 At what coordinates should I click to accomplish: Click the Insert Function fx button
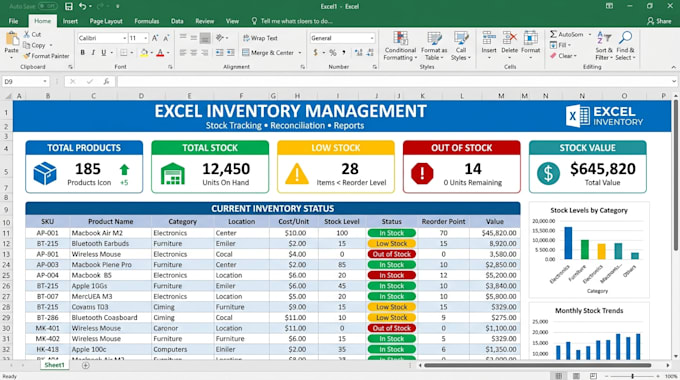(x=106, y=82)
